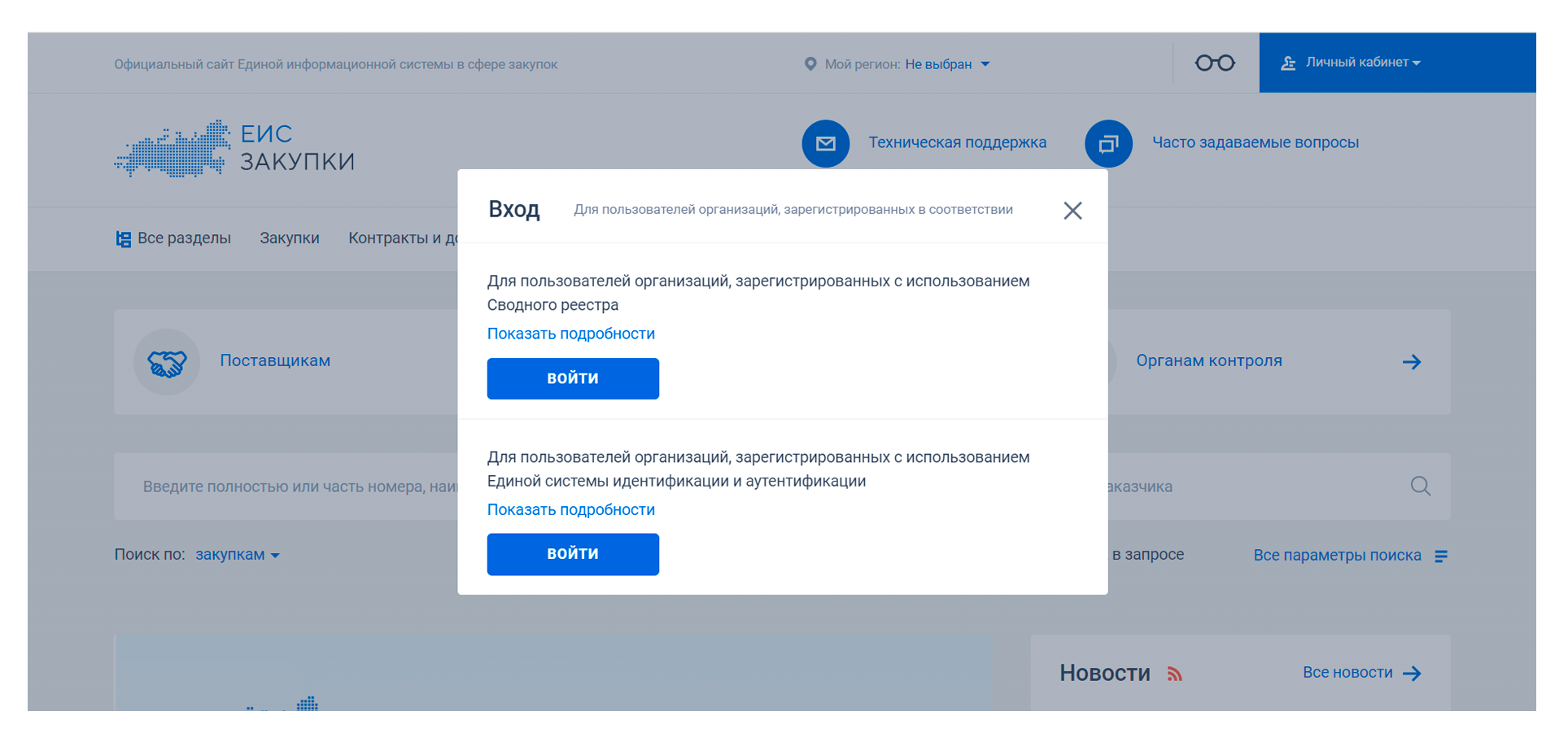Click the ЕИС Закупки logo
This screenshot has height=746, width=1568.
[x=234, y=148]
